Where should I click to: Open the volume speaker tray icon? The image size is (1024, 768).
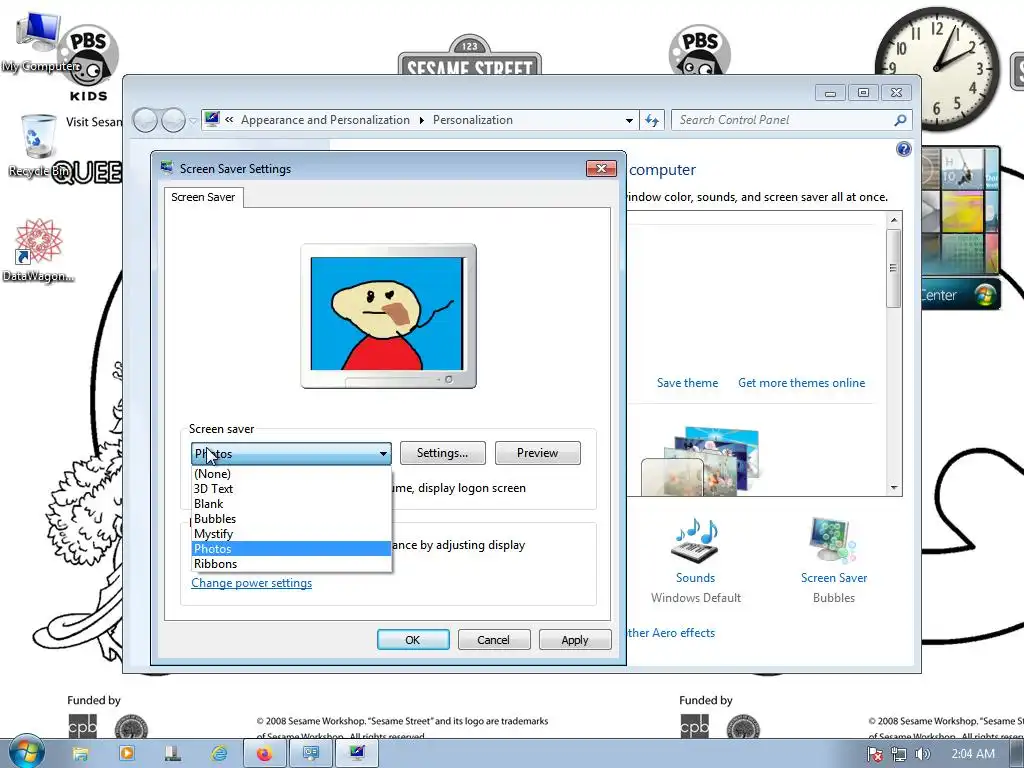pyautogui.click(x=923, y=754)
